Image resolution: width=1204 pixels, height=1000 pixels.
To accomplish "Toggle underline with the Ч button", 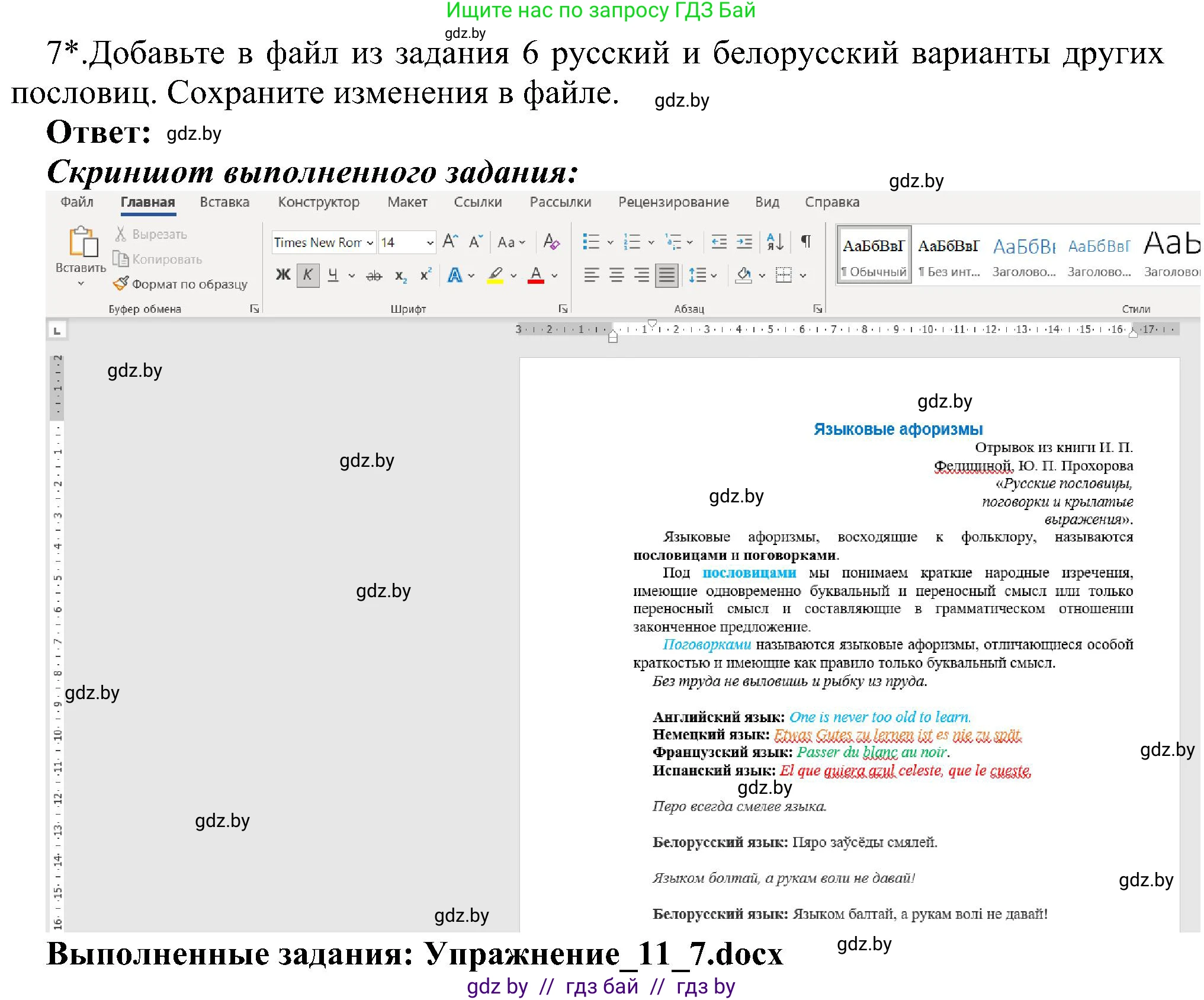I will pyautogui.click(x=330, y=274).
